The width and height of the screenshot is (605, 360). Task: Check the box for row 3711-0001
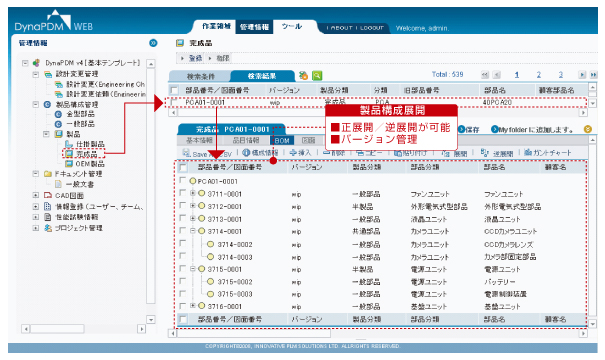tap(183, 193)
